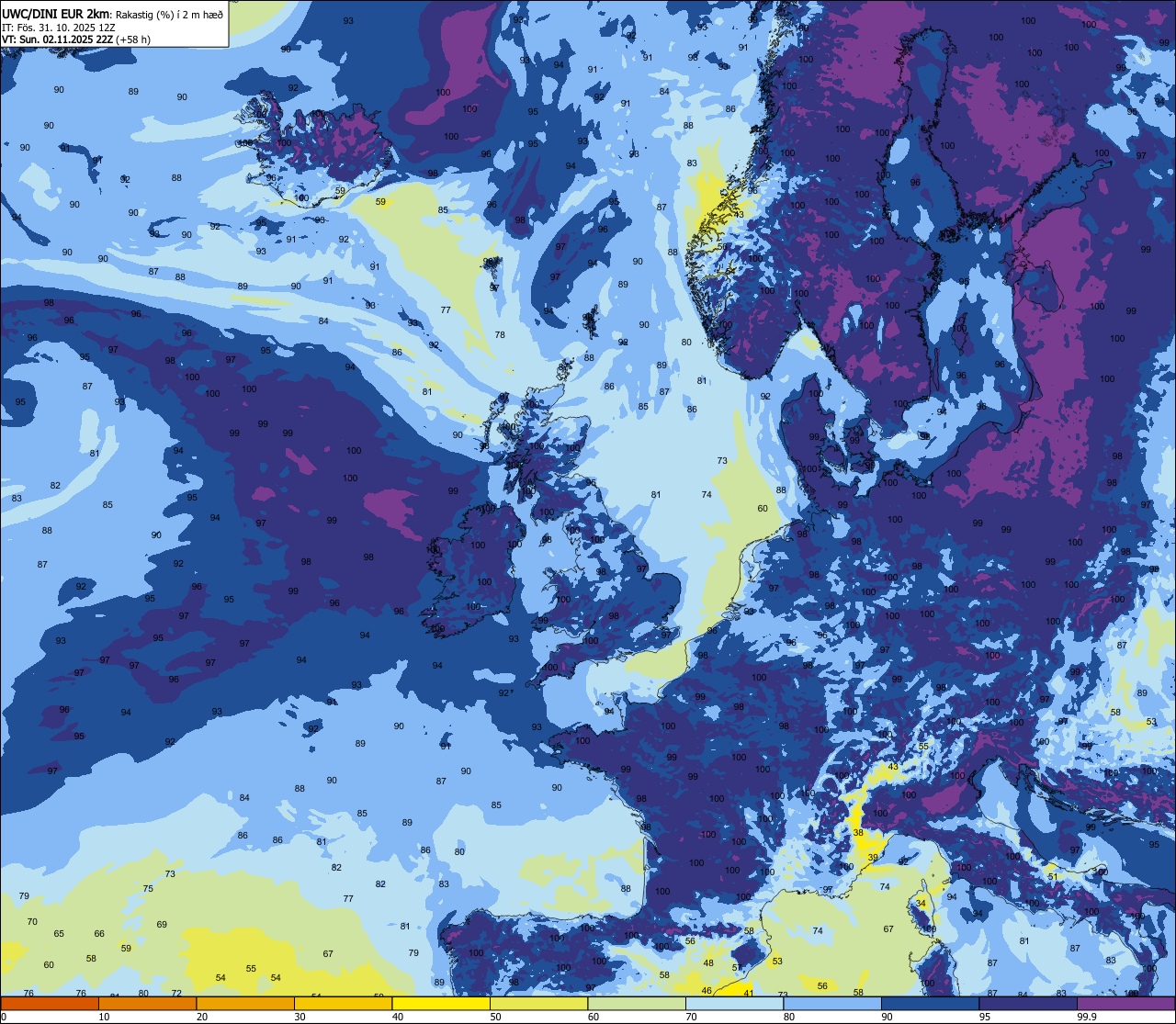Click the "70" legend scale label
The width and height of the screenshot is (1176, 1024).
pyautogui.click(x=691, y=1017)
